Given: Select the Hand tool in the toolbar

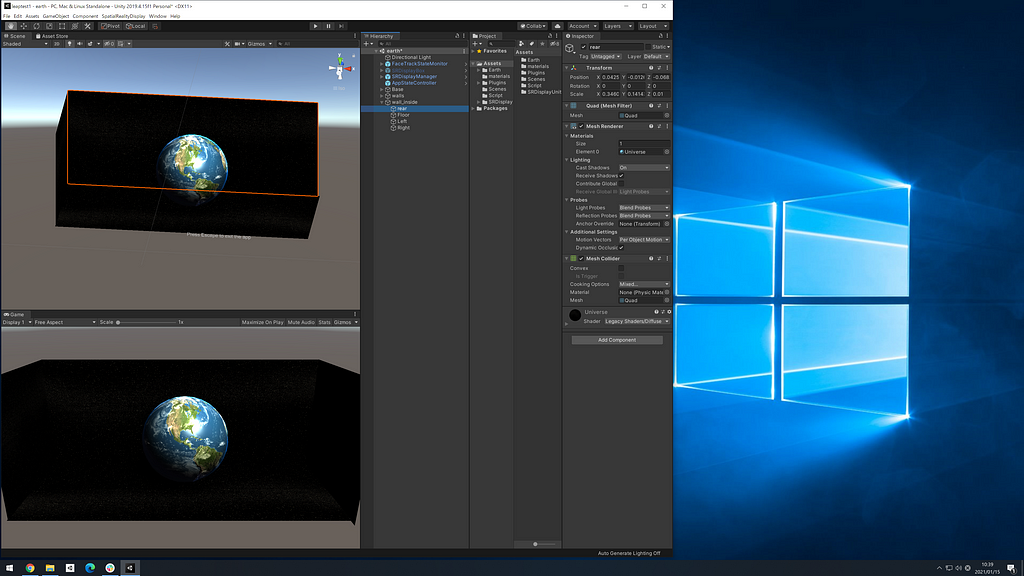Looking at the screenshot, I should click(x=10, y=26).
